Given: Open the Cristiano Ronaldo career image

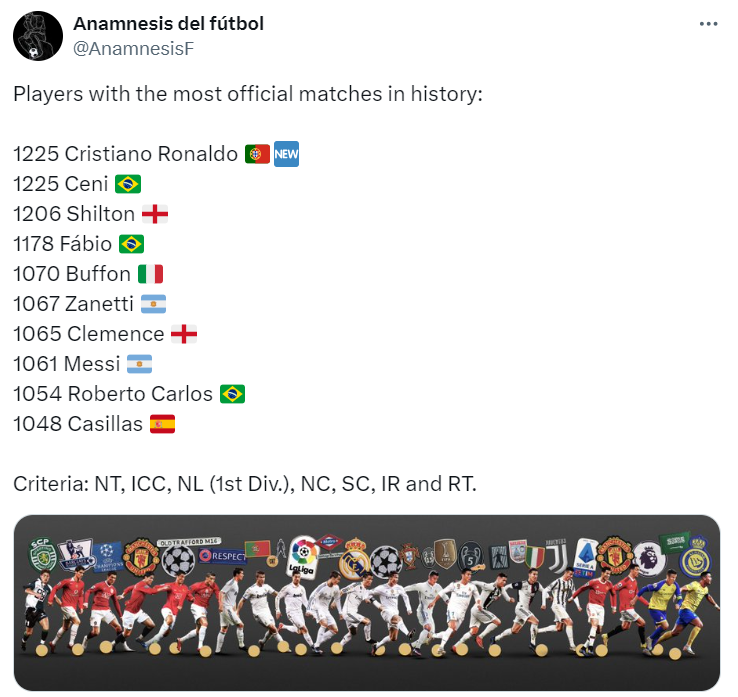Looking at the screenshot, I should [366, 602].
